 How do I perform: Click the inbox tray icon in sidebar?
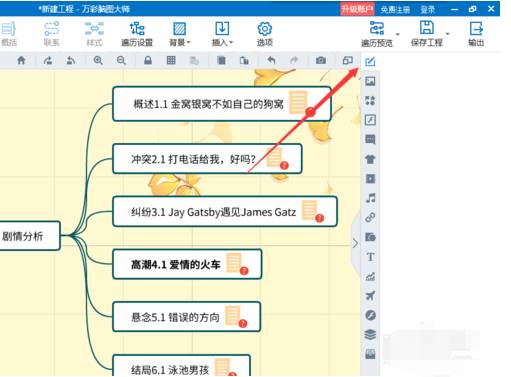[370, 354]
